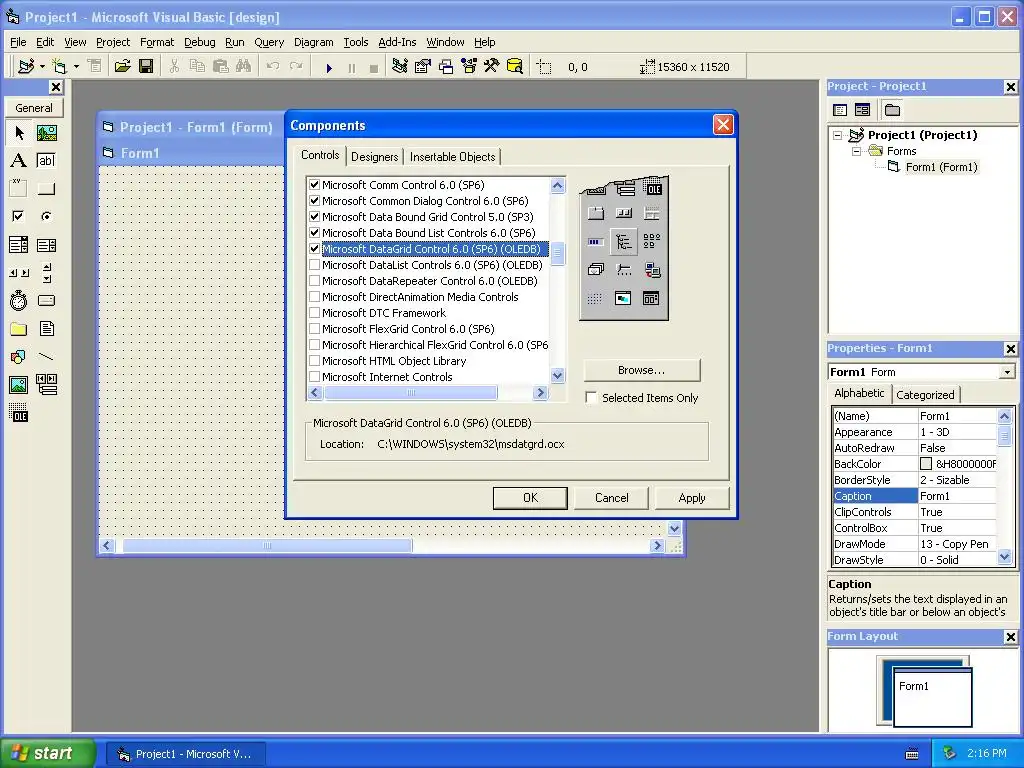The image size is (1024, 768).
Task: Select the CommandButton control in the toolbox
Action: 46,189
